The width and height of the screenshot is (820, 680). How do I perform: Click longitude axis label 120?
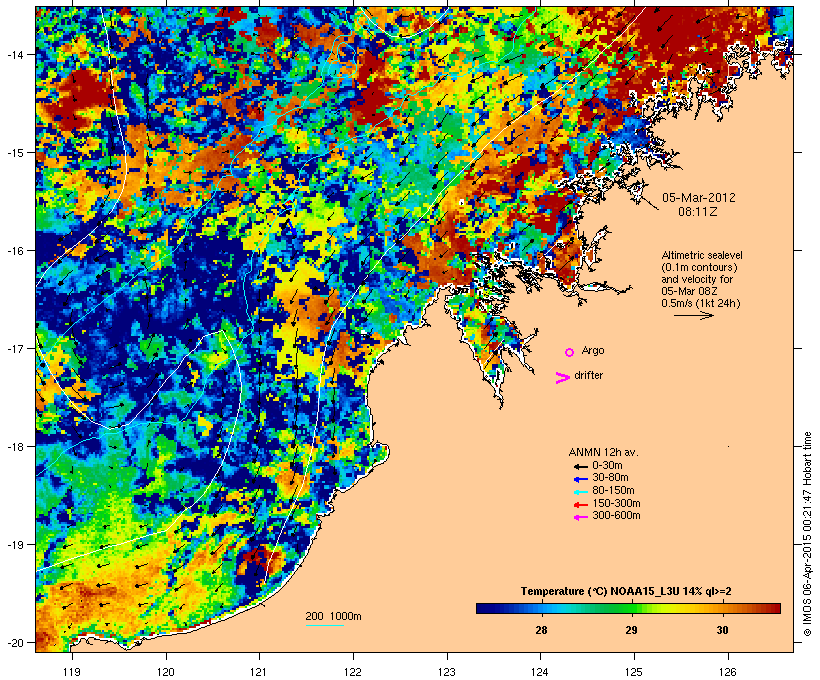click(166, 672)
